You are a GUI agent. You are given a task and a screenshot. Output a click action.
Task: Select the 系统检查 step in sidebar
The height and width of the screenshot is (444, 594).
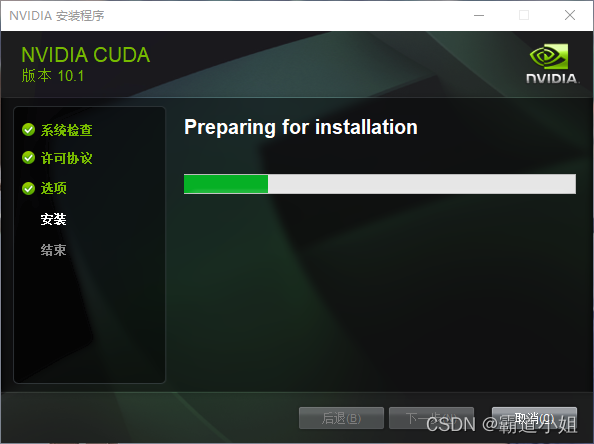click(67, 130)
